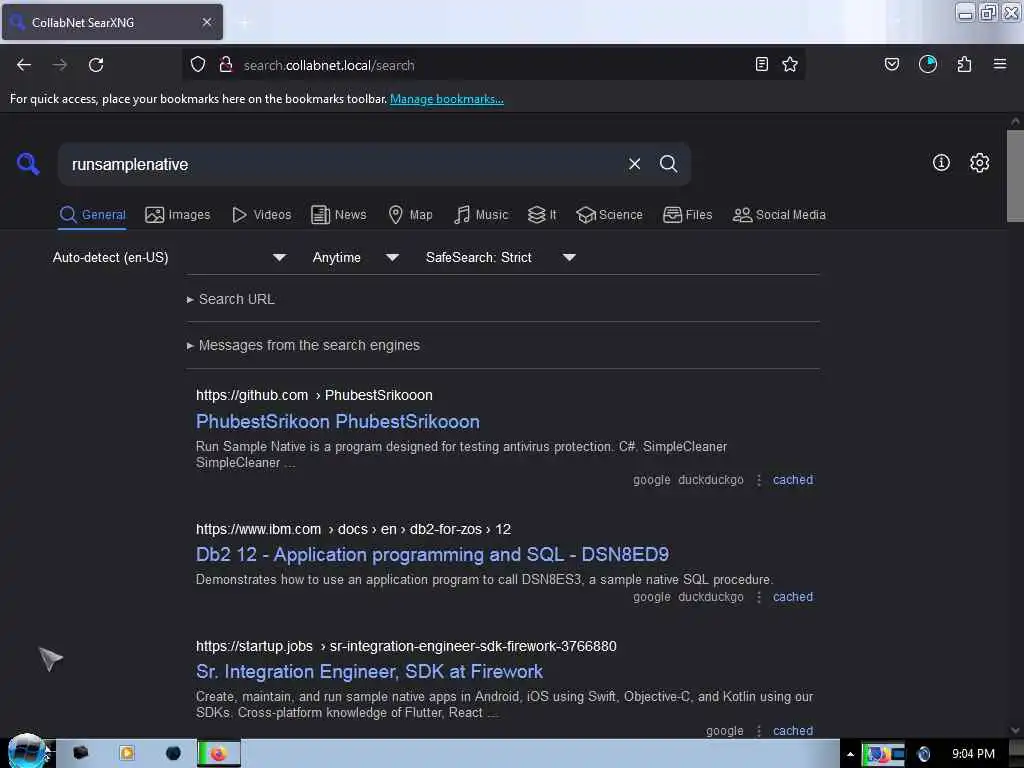Reload the current page
This screenshot has height=768, width=1024.
click(96, 65)
